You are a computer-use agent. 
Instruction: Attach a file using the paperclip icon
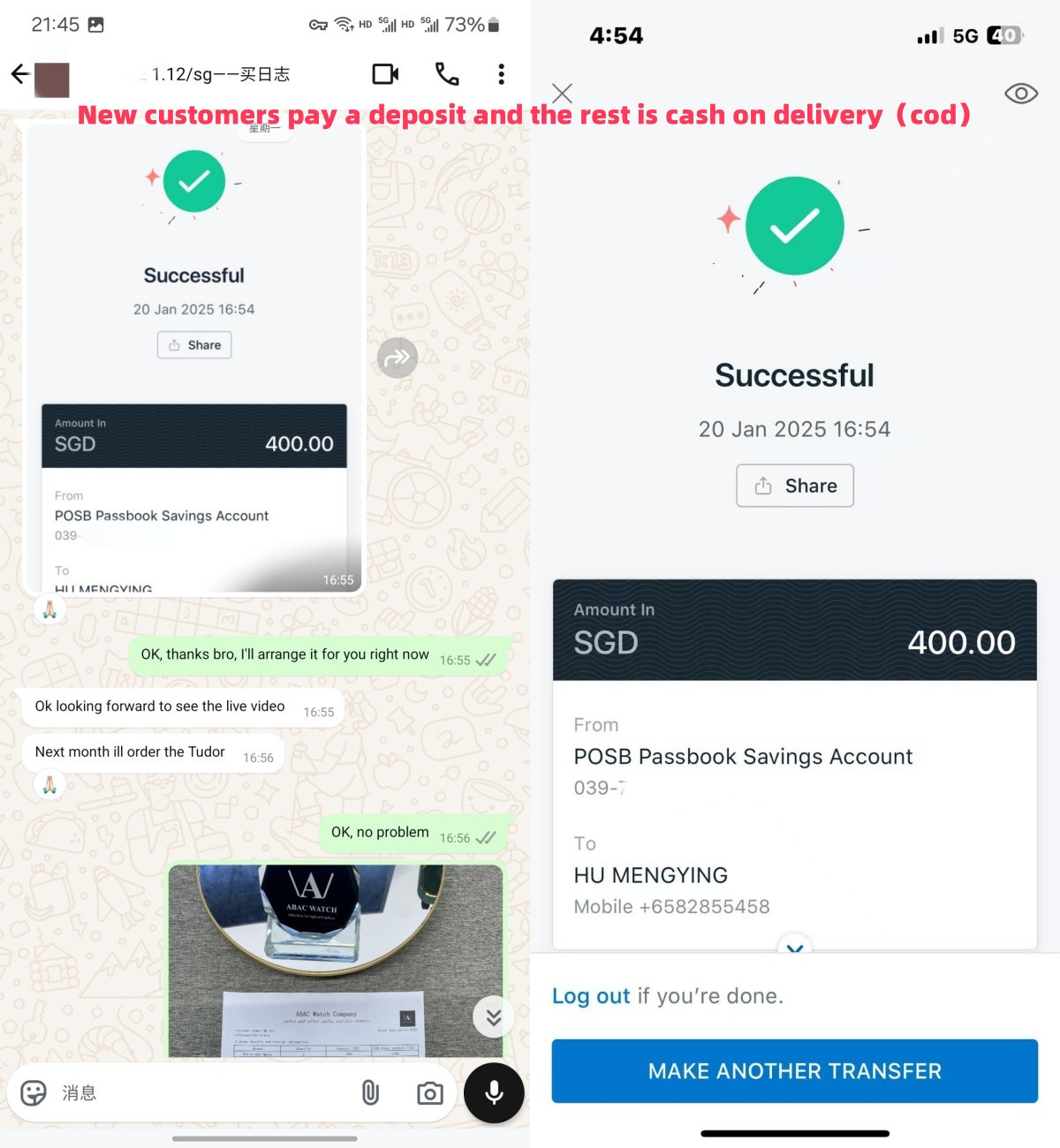(x=370, y=1093)
